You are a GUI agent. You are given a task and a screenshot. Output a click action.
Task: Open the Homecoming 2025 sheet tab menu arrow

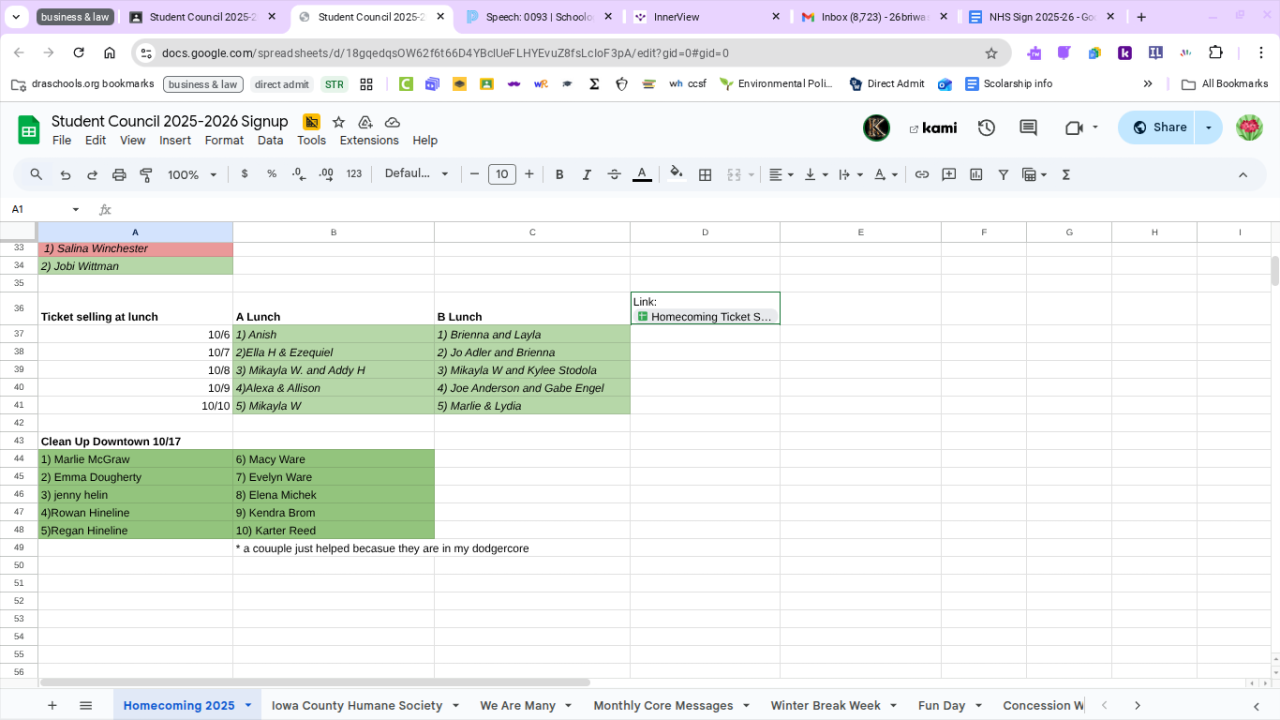(248, 706)
